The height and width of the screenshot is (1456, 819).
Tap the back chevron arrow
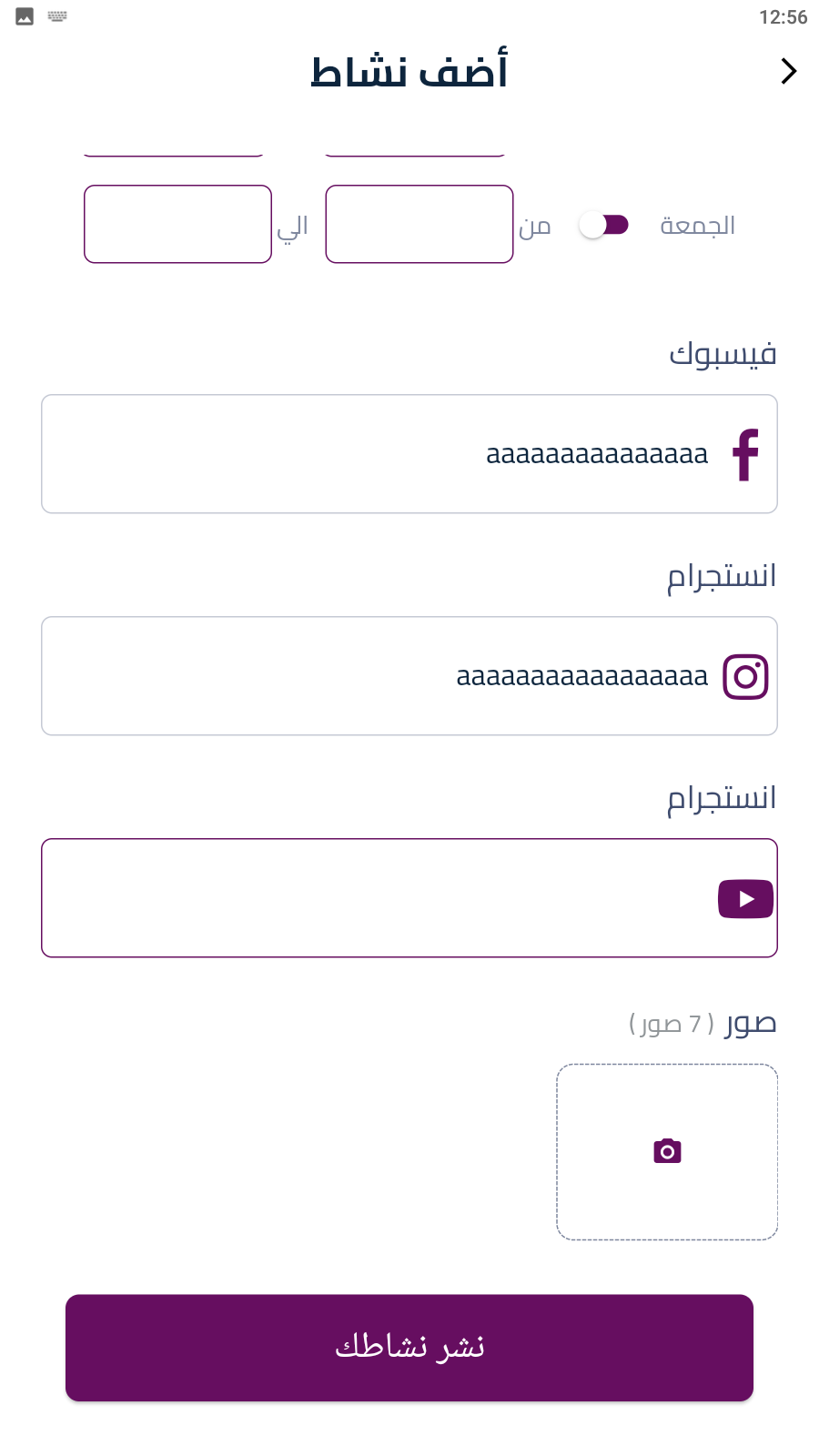tap(788, 71)
